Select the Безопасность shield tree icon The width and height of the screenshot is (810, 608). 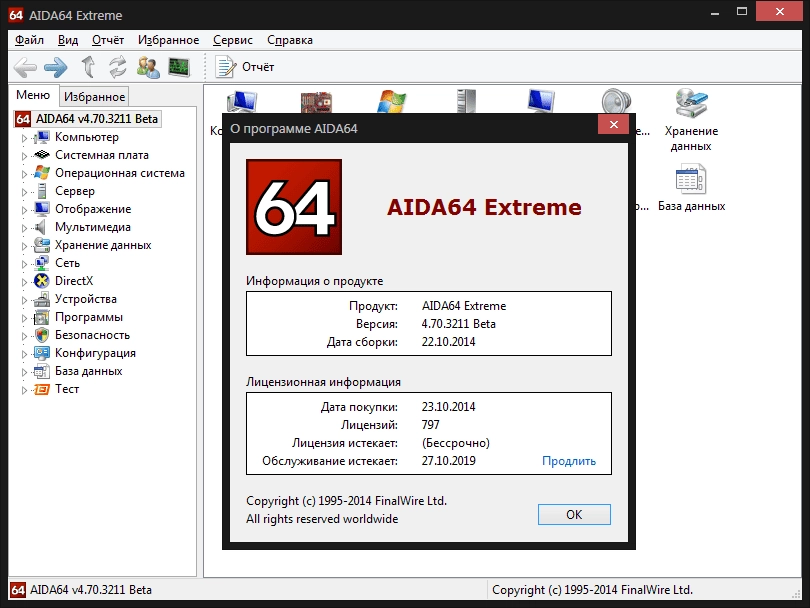[42, 335]
